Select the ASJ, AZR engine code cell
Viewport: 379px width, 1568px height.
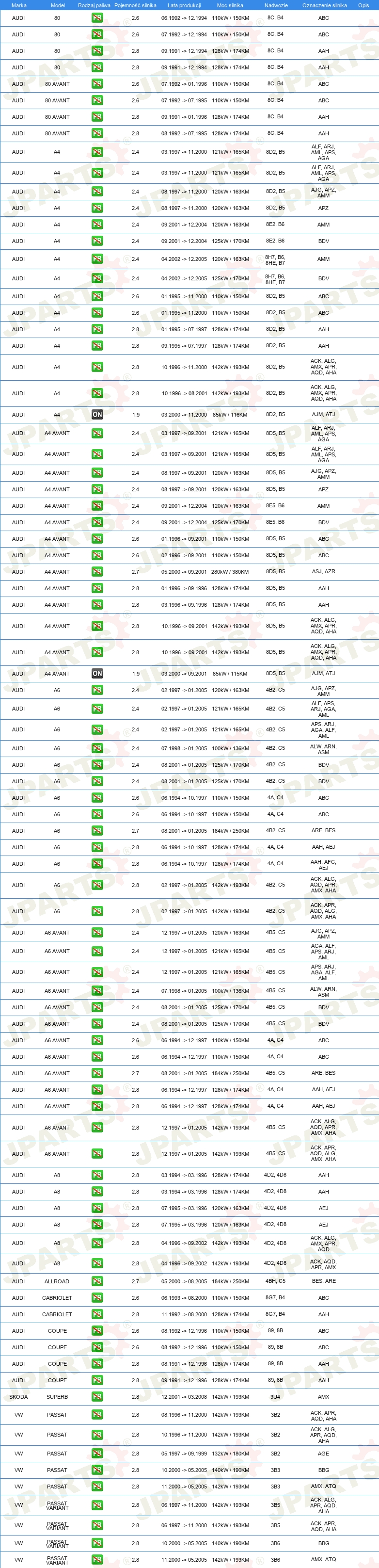coord(324,571)
